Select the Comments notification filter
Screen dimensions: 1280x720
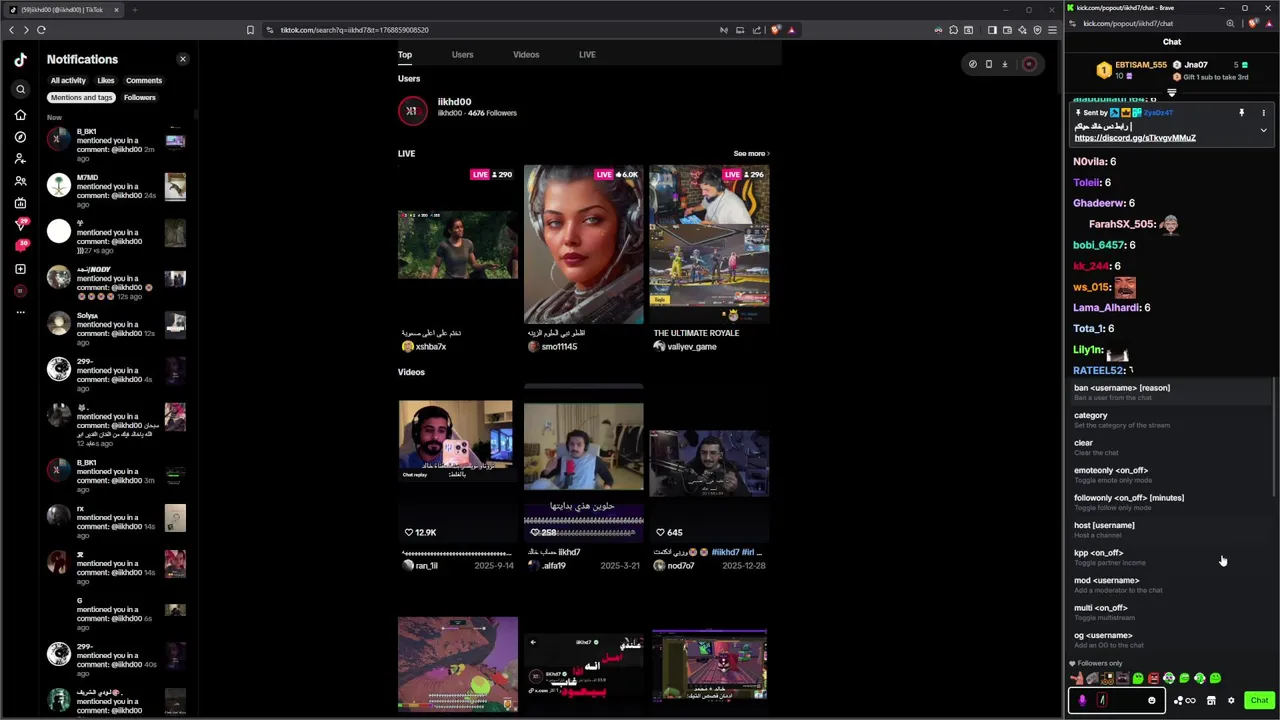144,80
